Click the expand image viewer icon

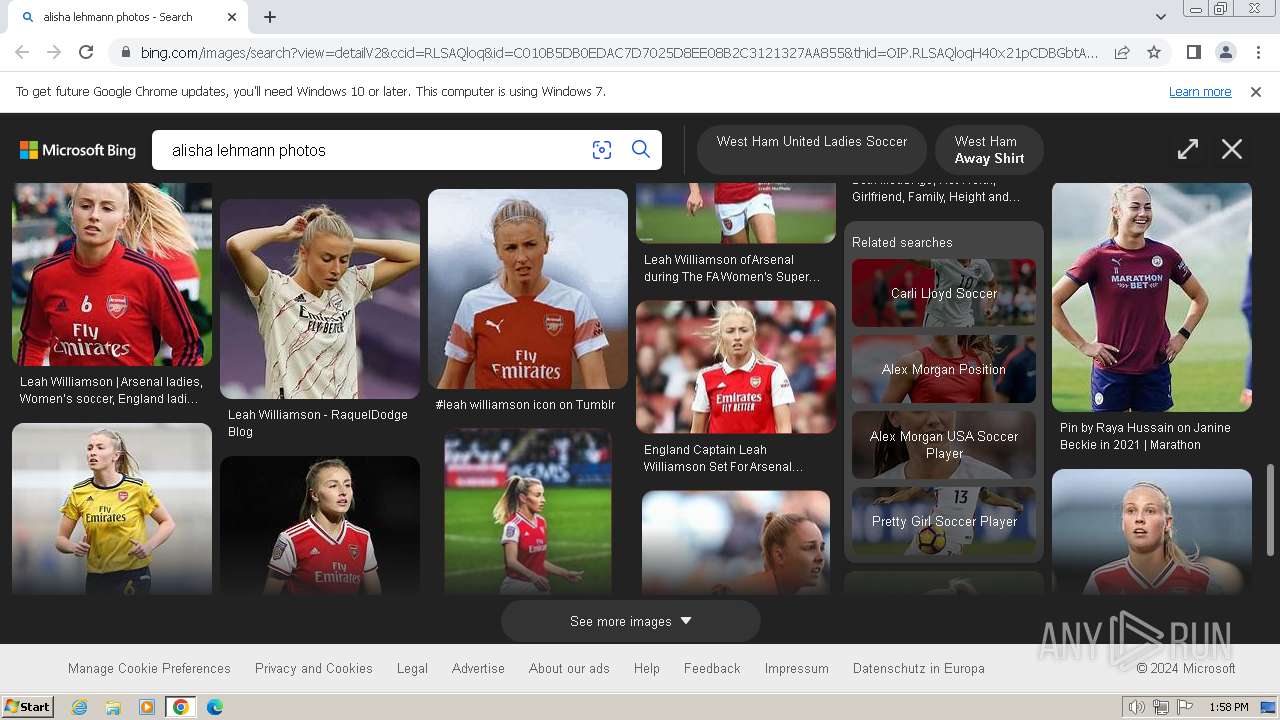coord(1188,149)
